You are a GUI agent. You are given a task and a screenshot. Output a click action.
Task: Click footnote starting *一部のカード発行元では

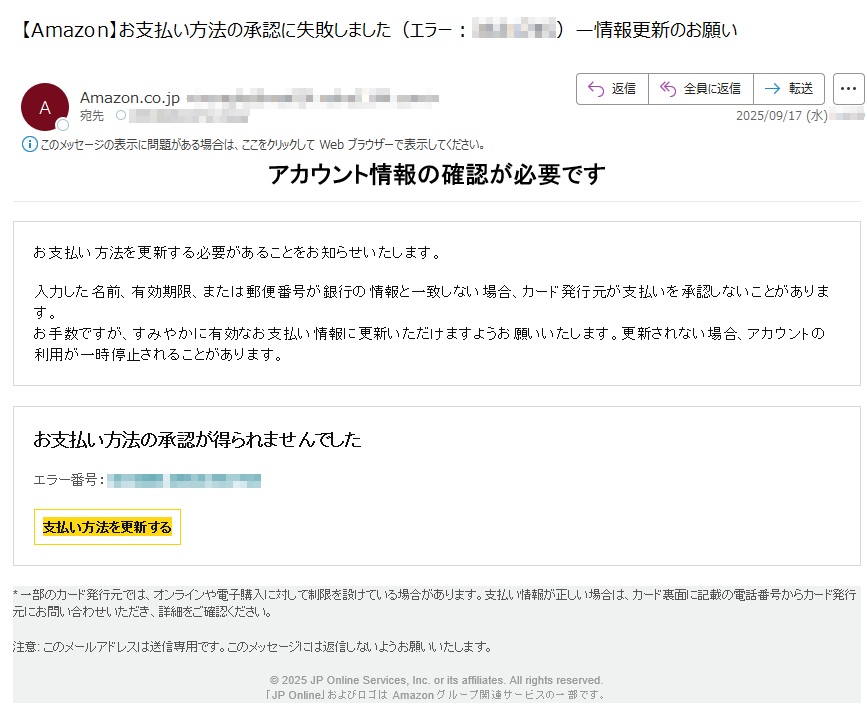pos(435,603)
